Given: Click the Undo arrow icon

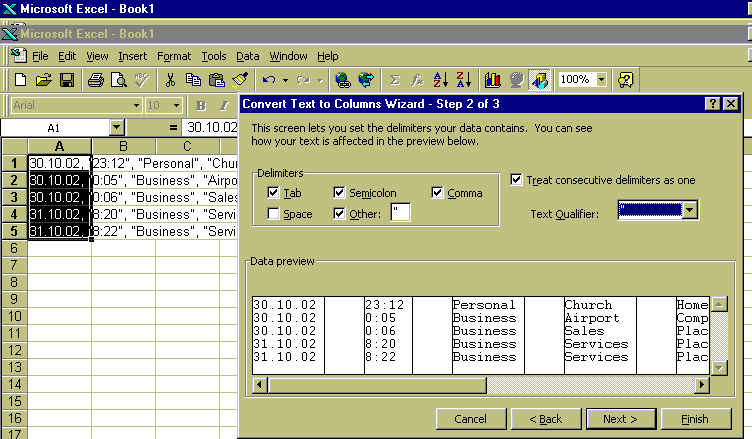Looking at the screenshot, I should [x=269, y=80].
